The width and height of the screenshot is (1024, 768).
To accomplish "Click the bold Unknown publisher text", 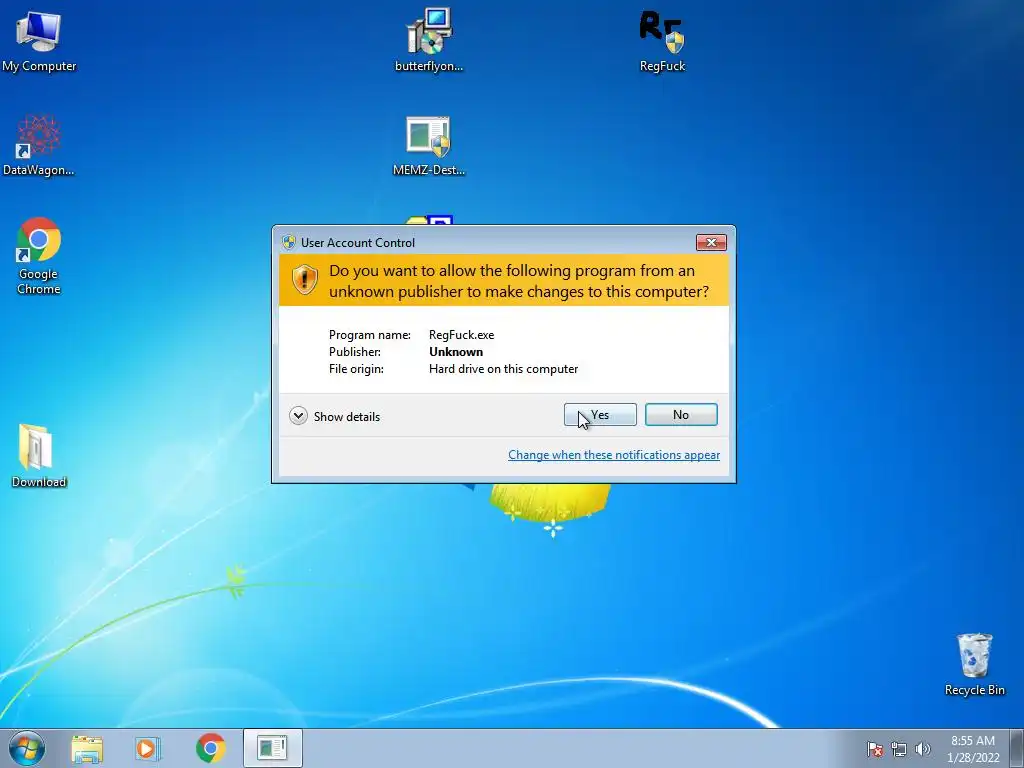I will (456, 352).
